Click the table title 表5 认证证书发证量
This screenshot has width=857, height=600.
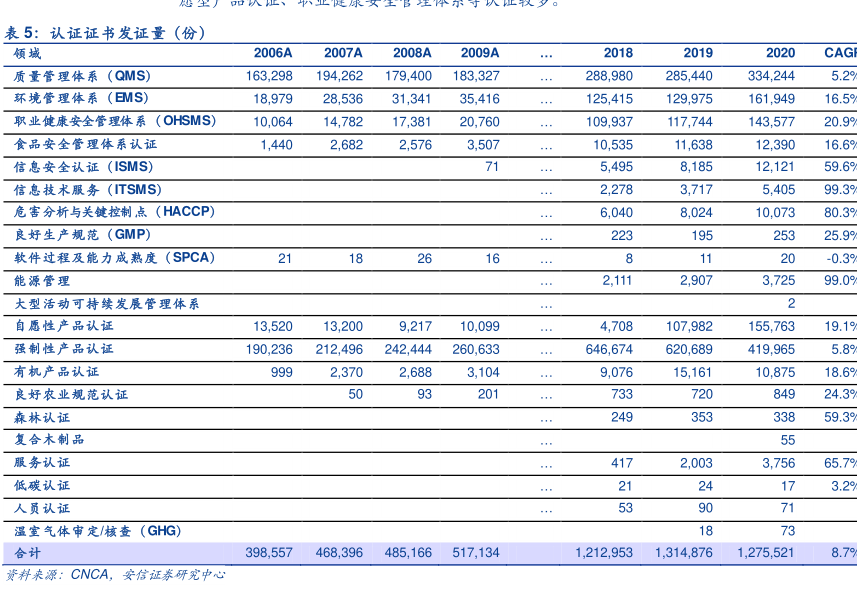coord(105,33)
